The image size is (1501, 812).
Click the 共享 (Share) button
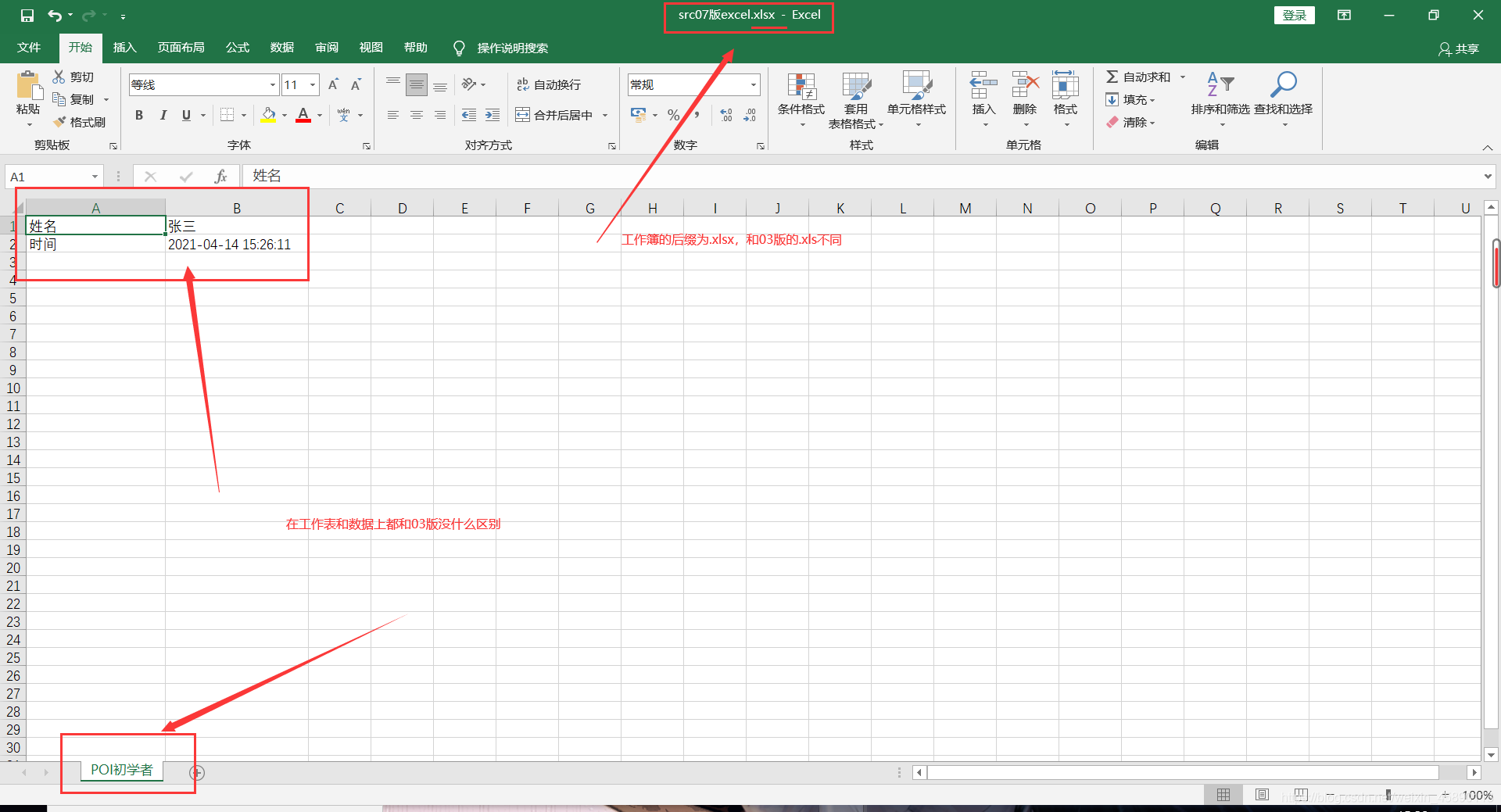1459,48
